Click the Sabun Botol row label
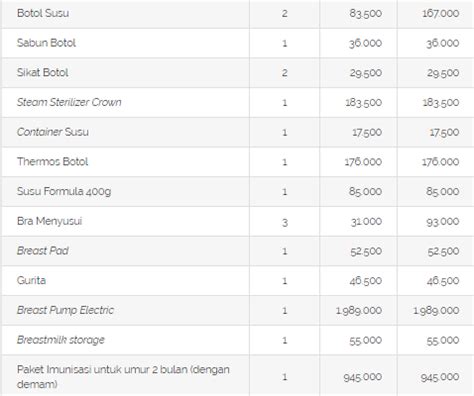 (x=46, y=43)
